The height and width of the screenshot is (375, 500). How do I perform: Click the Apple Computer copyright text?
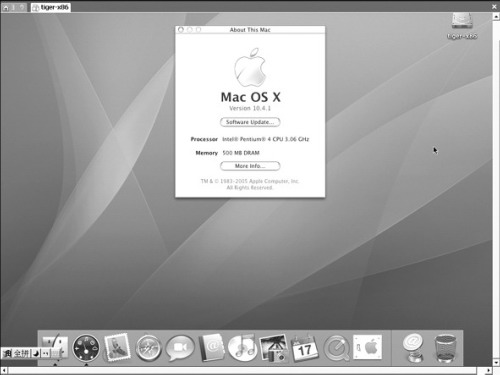[250, 184]
